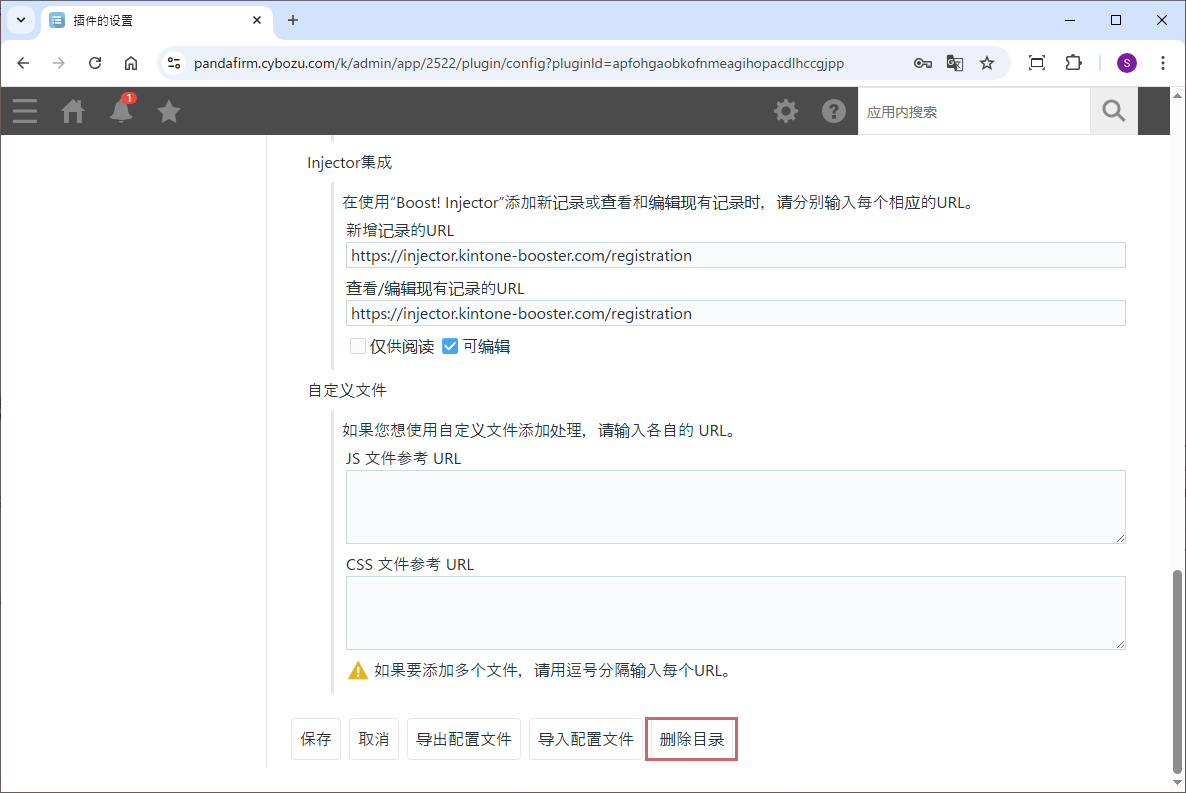Open the help question mark icon
The height and width of the screenshot is (793, 1186).
(834, 111)
